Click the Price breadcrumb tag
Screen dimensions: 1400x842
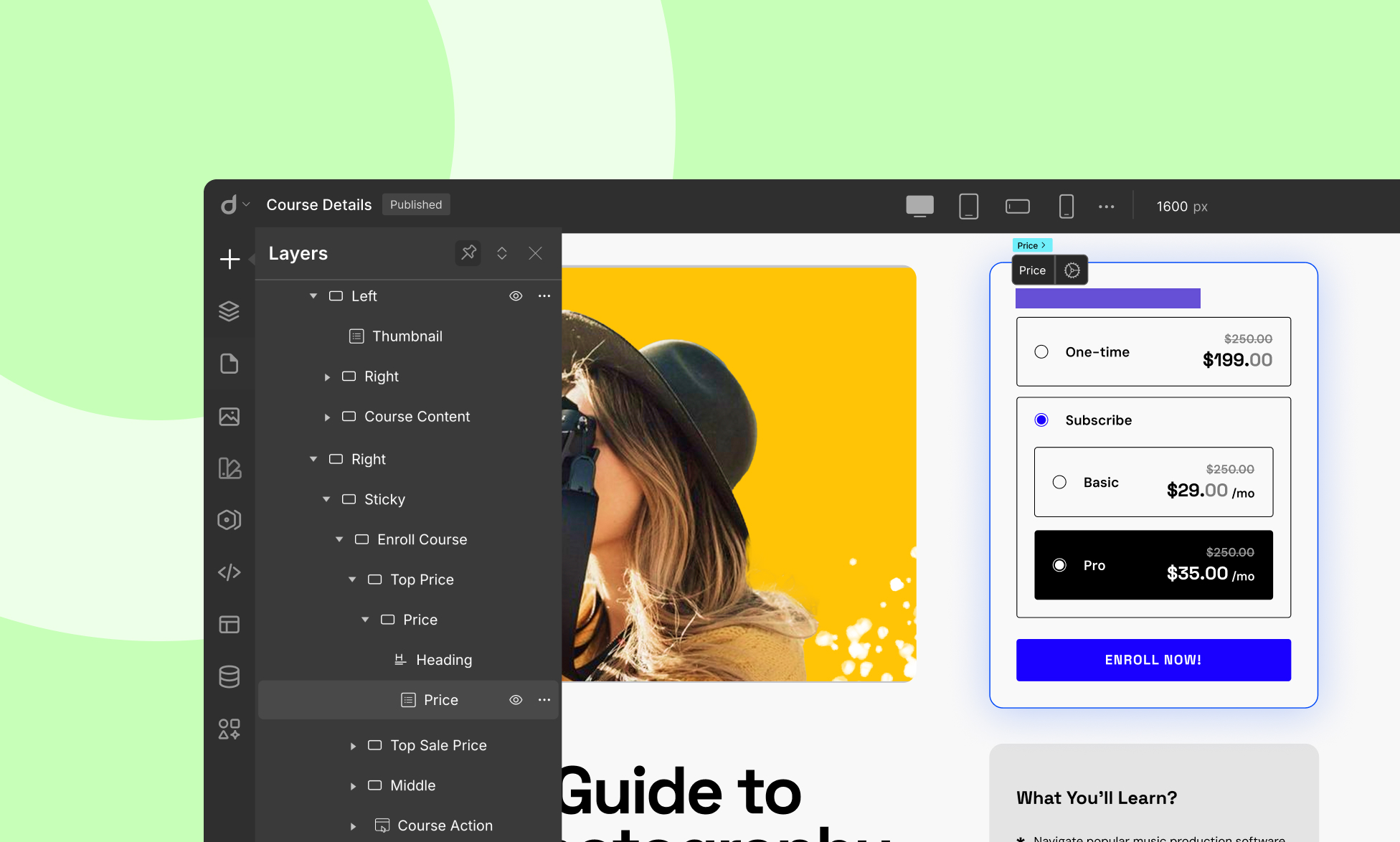click(x=1032, y=245)
